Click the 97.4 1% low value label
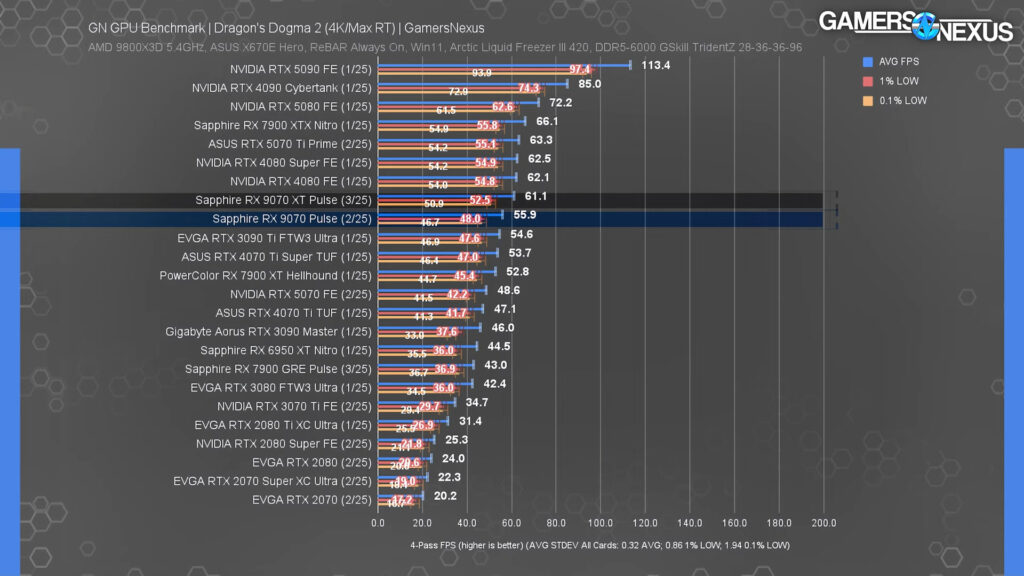 tap(579, 69)
